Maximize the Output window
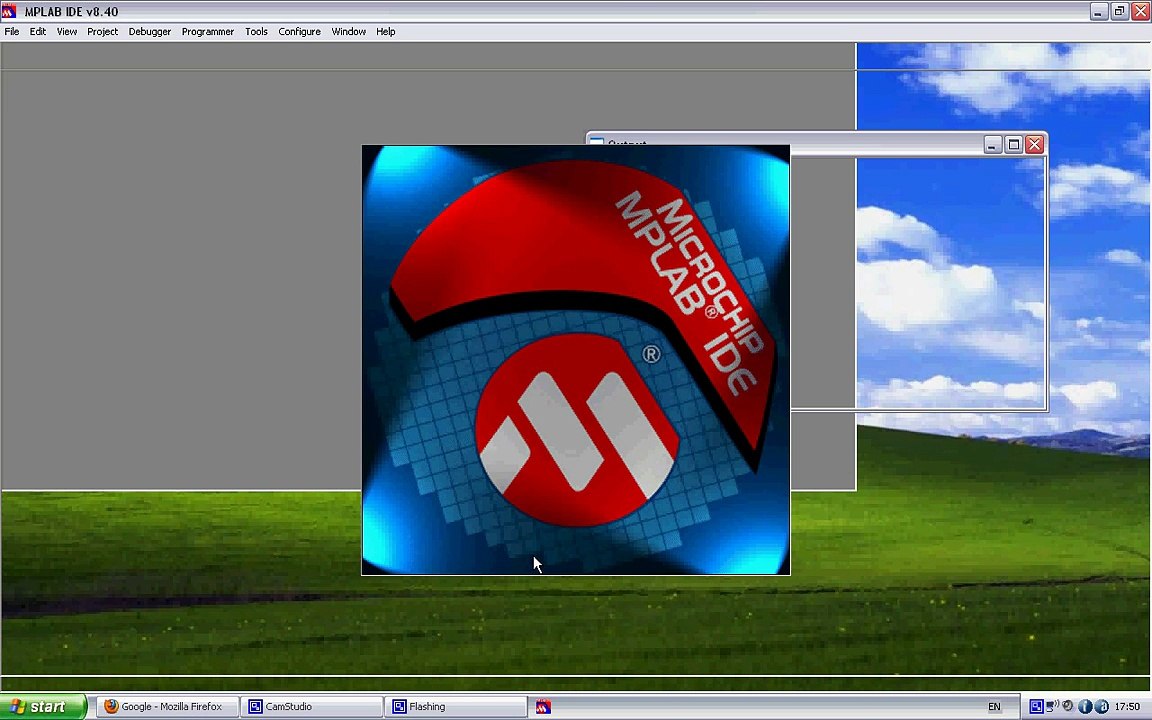Screen dimensions: 1152x720 pyautogui.click(x=1014, y=145)
